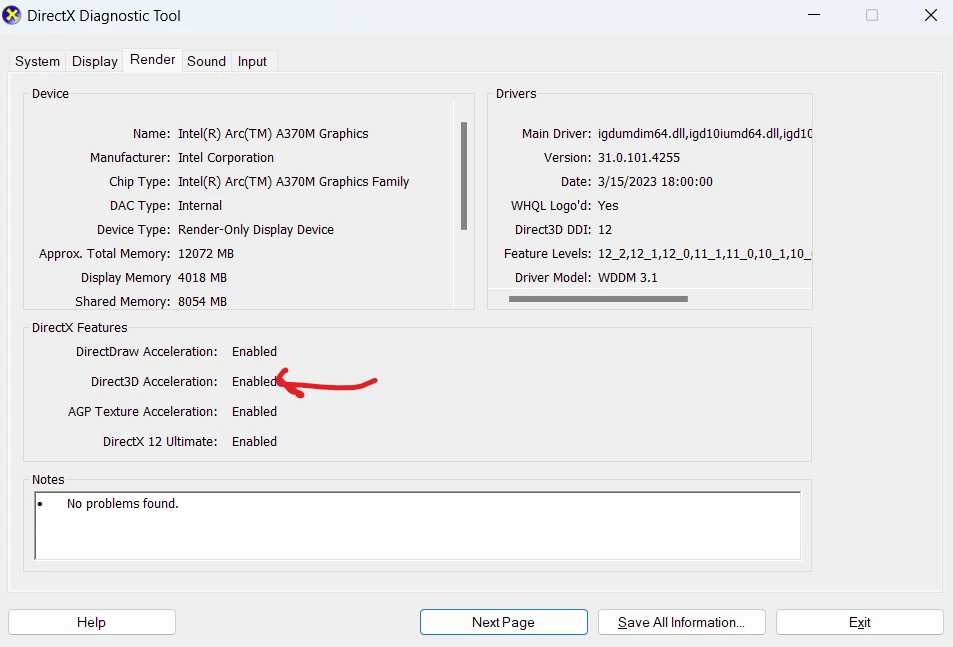Select the Render tab
The height and width of the screenshot is (647, 953).
tap(153, 60)
